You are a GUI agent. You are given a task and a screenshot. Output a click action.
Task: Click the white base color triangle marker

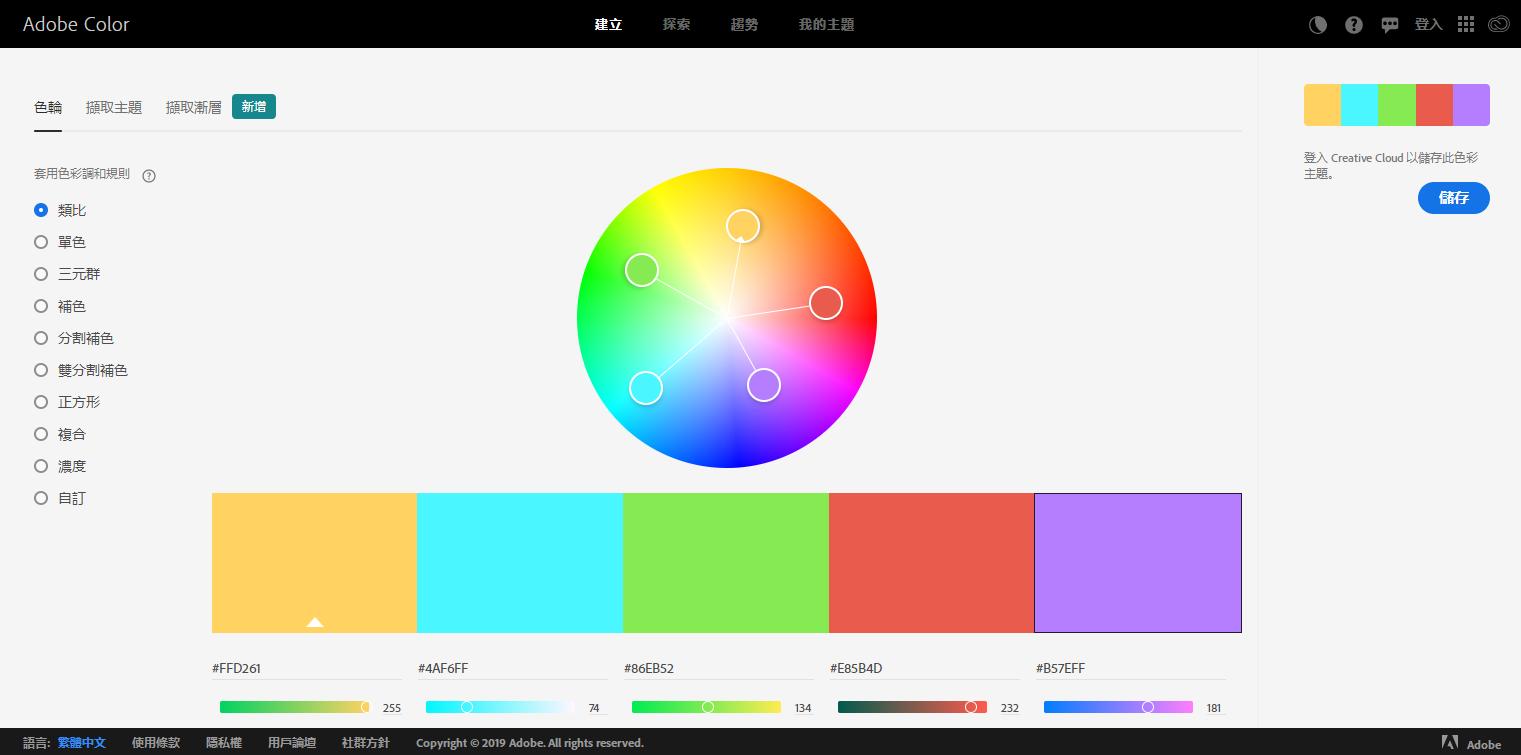pos(315,622)
